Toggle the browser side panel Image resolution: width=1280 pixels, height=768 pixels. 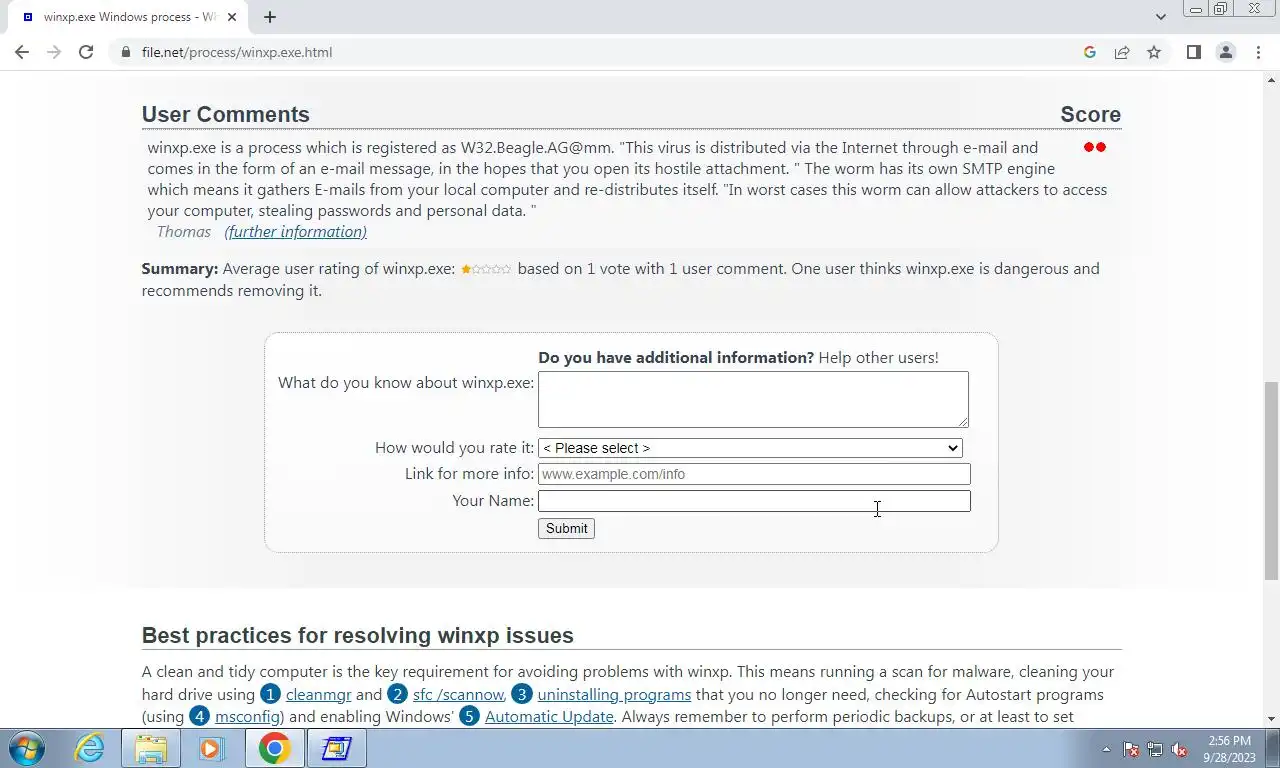click(1193, 52)
